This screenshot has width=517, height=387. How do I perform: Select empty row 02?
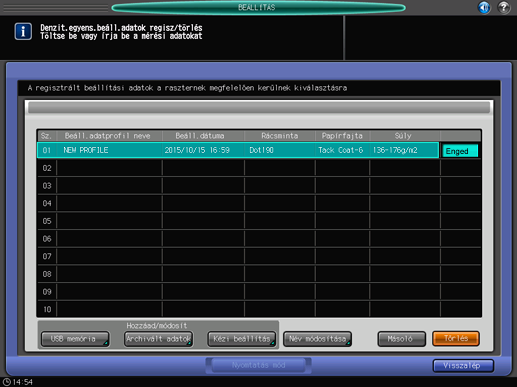coord(259,168)
